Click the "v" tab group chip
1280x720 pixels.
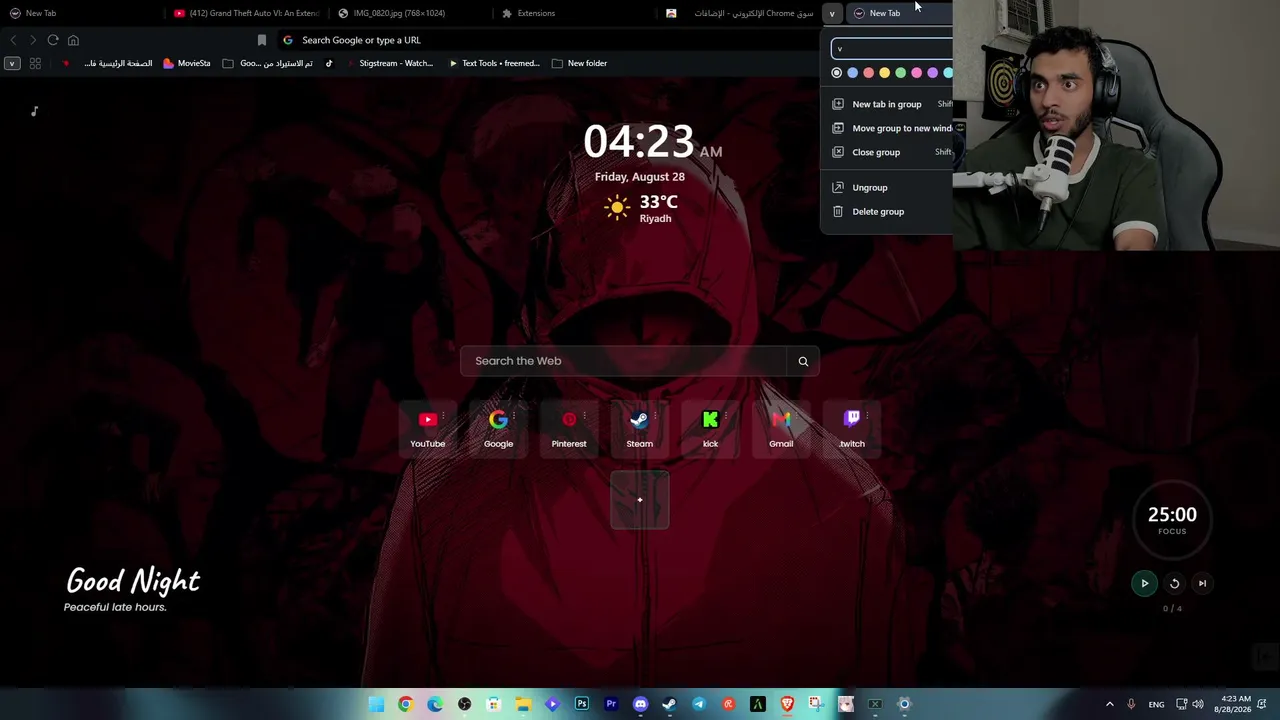point(832,13)
